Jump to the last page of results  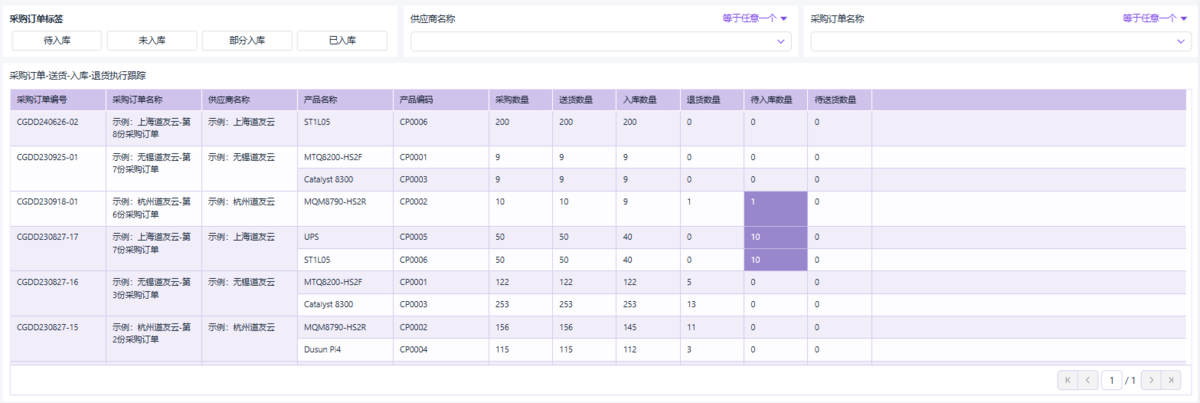(x=1172, y=380)
